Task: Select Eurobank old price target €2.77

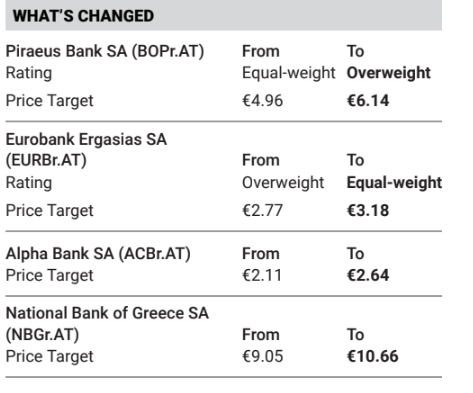Action: pyautogui.click(x=263, y=211)
